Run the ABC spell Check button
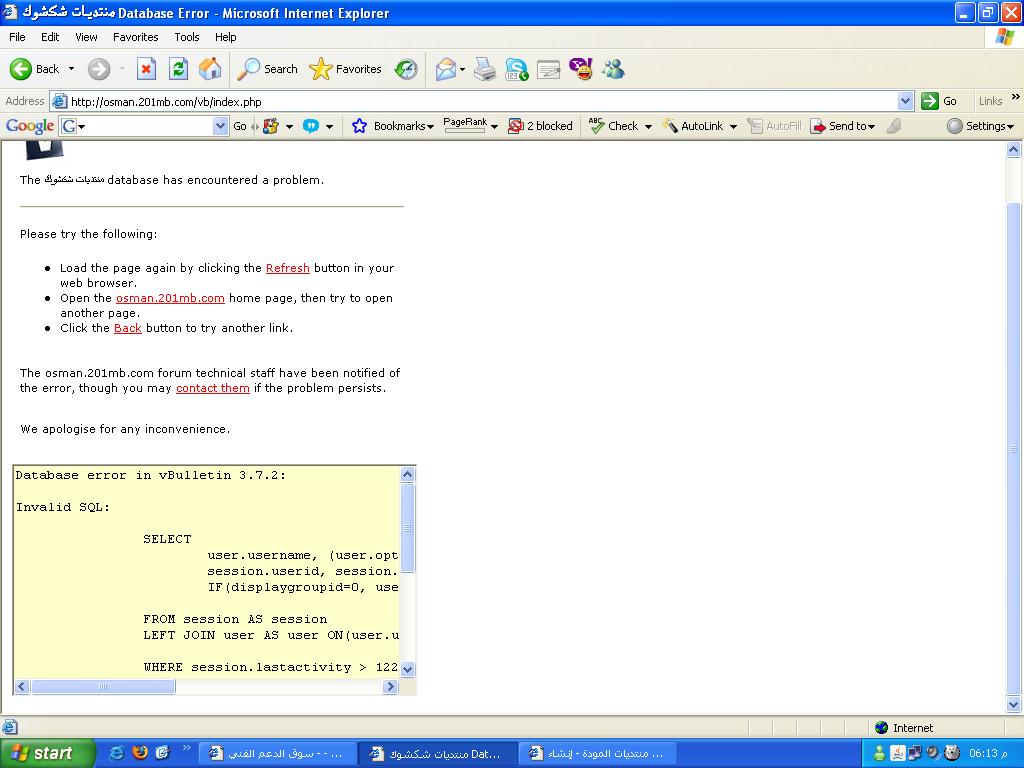The width and height of the screenshot is (1024, 768). tap(613, 126)
